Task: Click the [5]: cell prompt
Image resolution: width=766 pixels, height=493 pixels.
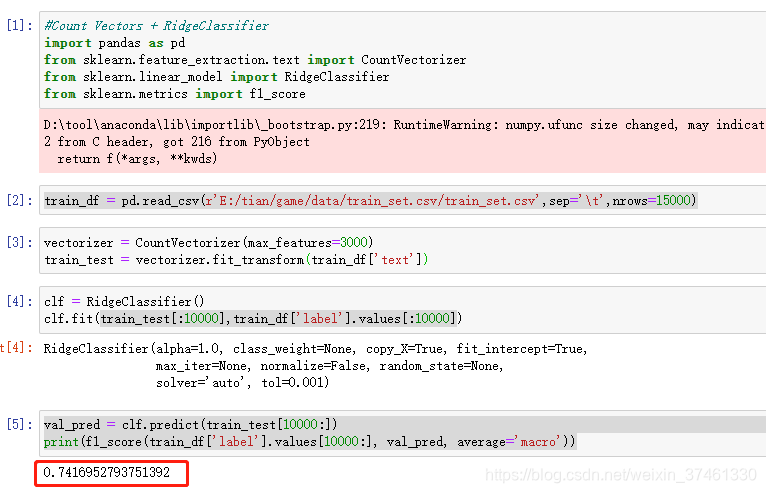Action: (x=20, y=424)
